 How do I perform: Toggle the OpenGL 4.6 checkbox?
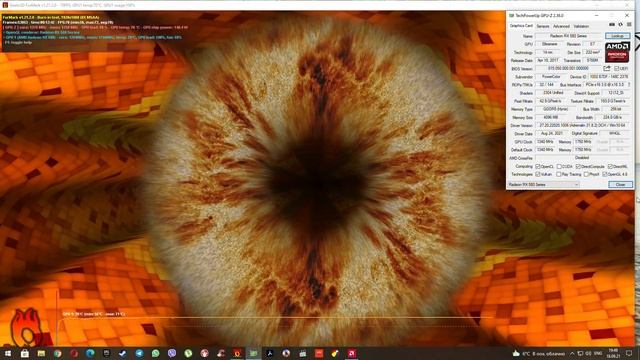tap(605, 174)
